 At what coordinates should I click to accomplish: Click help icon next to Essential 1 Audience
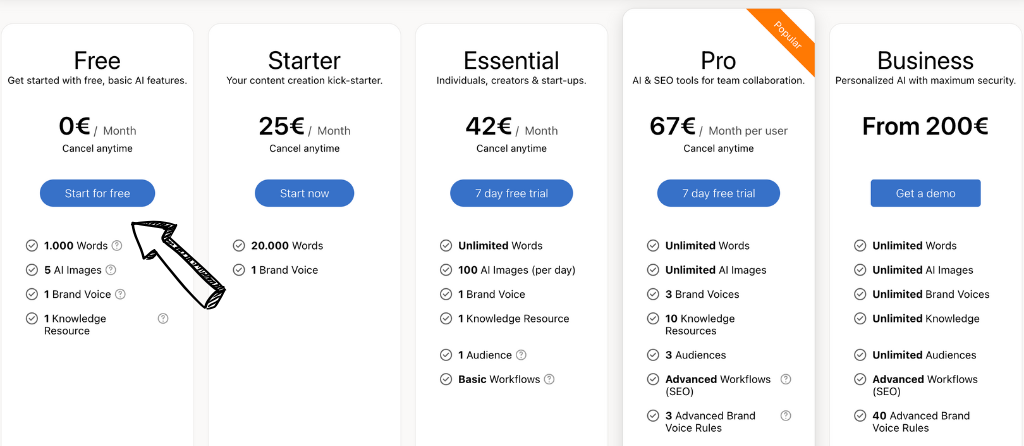pyautogui.click(x=521, y=355)
